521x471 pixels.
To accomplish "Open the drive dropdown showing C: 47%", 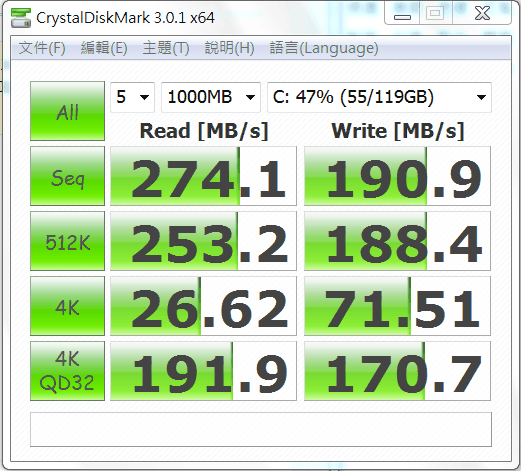I will (x=379, y=97).
